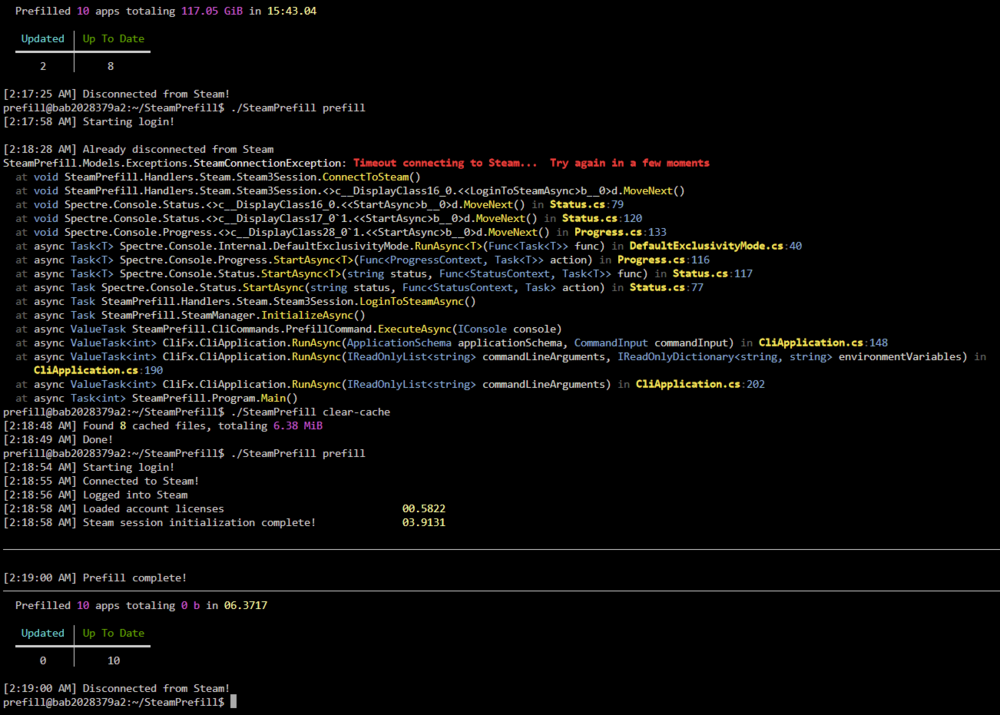Viewport: 1000px width, 715px height.
Task: Click 'Main()' in SteamPrefill.Program line
Action: click(x=279, y=398)
